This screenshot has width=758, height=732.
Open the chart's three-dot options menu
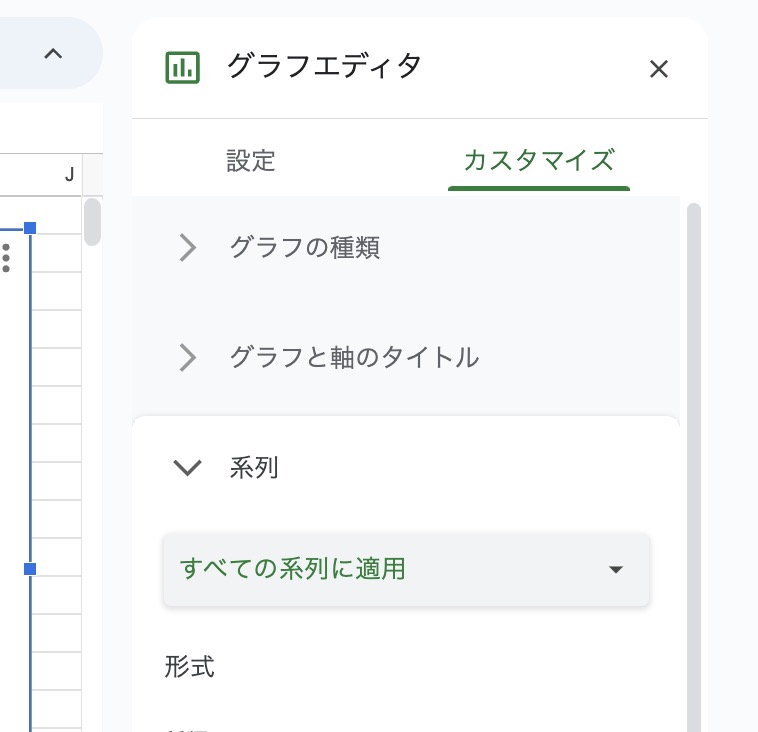click(7, 257)
